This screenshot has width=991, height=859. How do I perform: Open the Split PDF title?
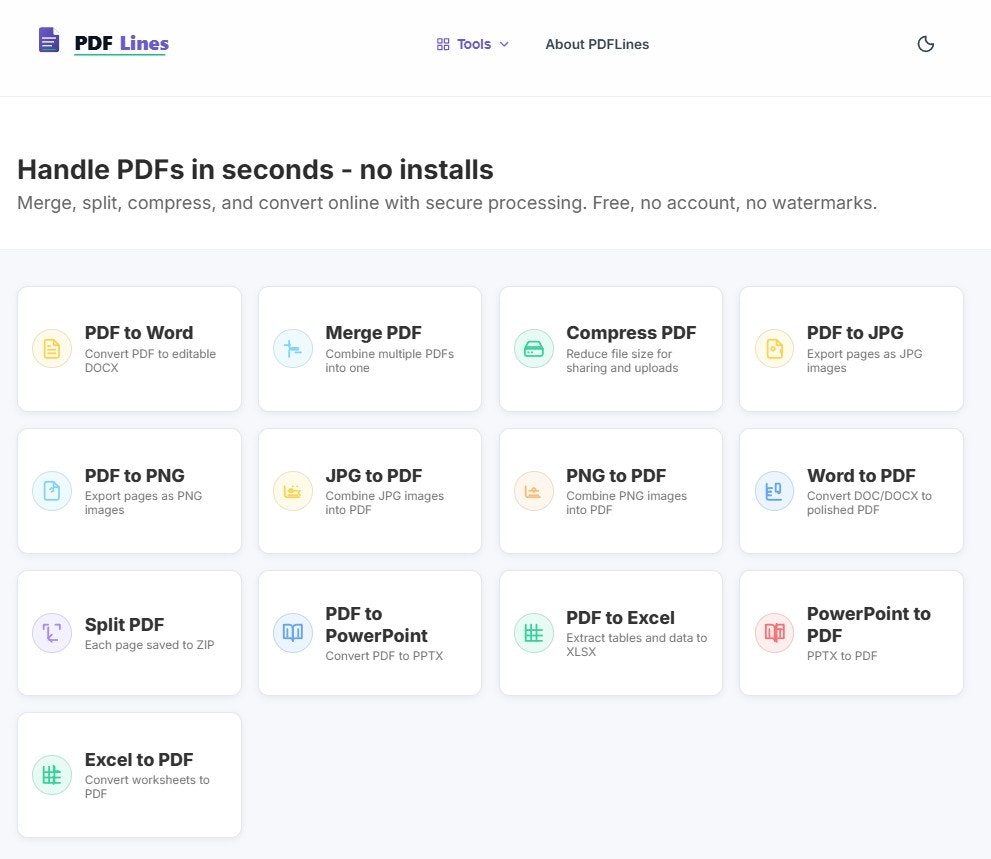[x=125, y=624]
